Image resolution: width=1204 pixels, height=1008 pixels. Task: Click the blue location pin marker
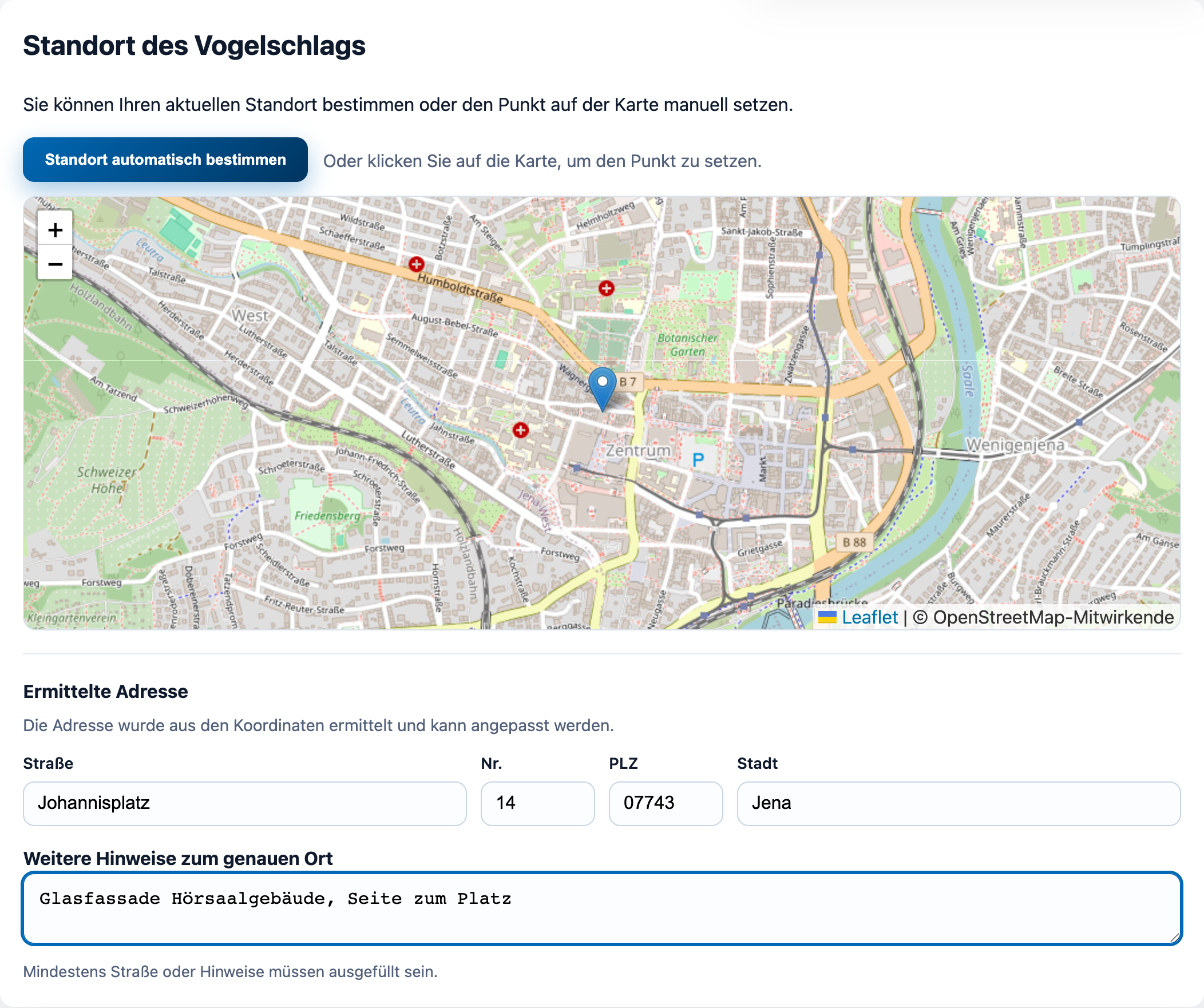(x=602, y=389)
